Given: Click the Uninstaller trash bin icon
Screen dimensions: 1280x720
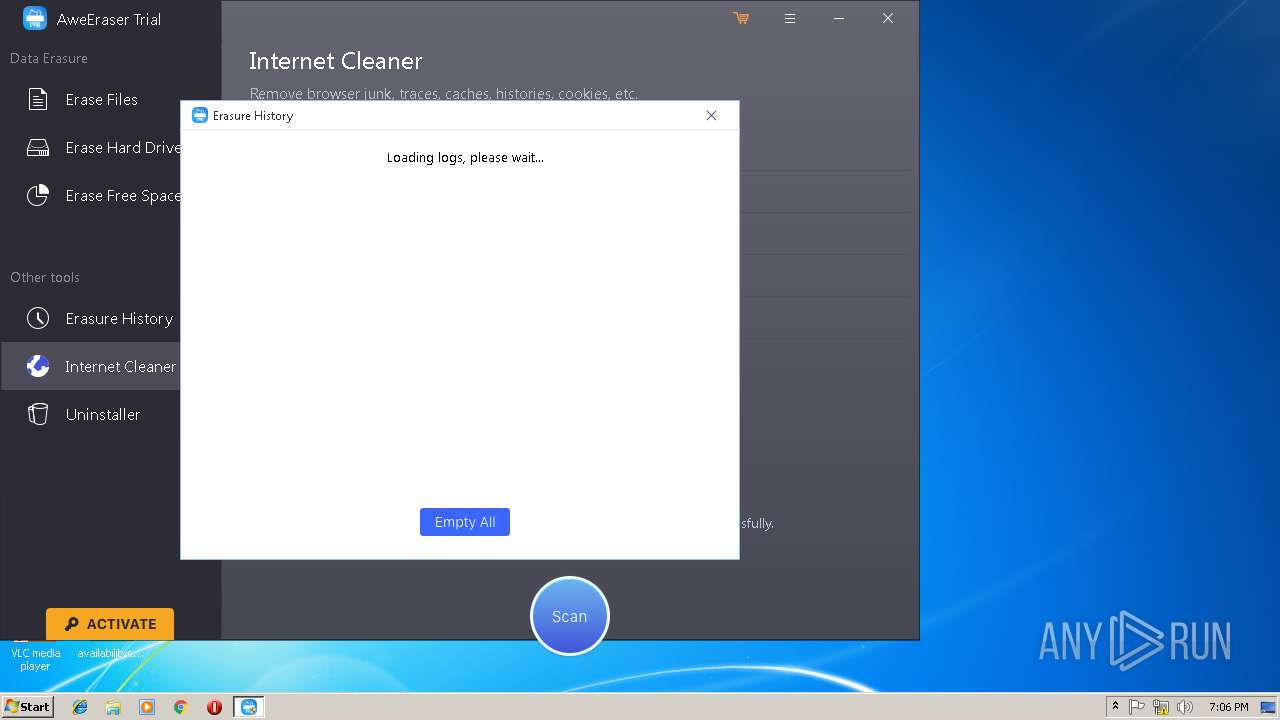Looking at the screenshot, I should (x=38, y=415).
